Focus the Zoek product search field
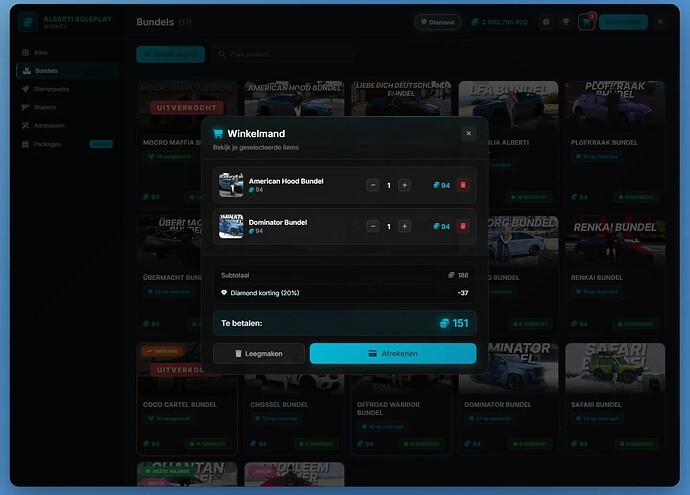Image resolution: width=690 pixels, height=495 pixels. 282,54
